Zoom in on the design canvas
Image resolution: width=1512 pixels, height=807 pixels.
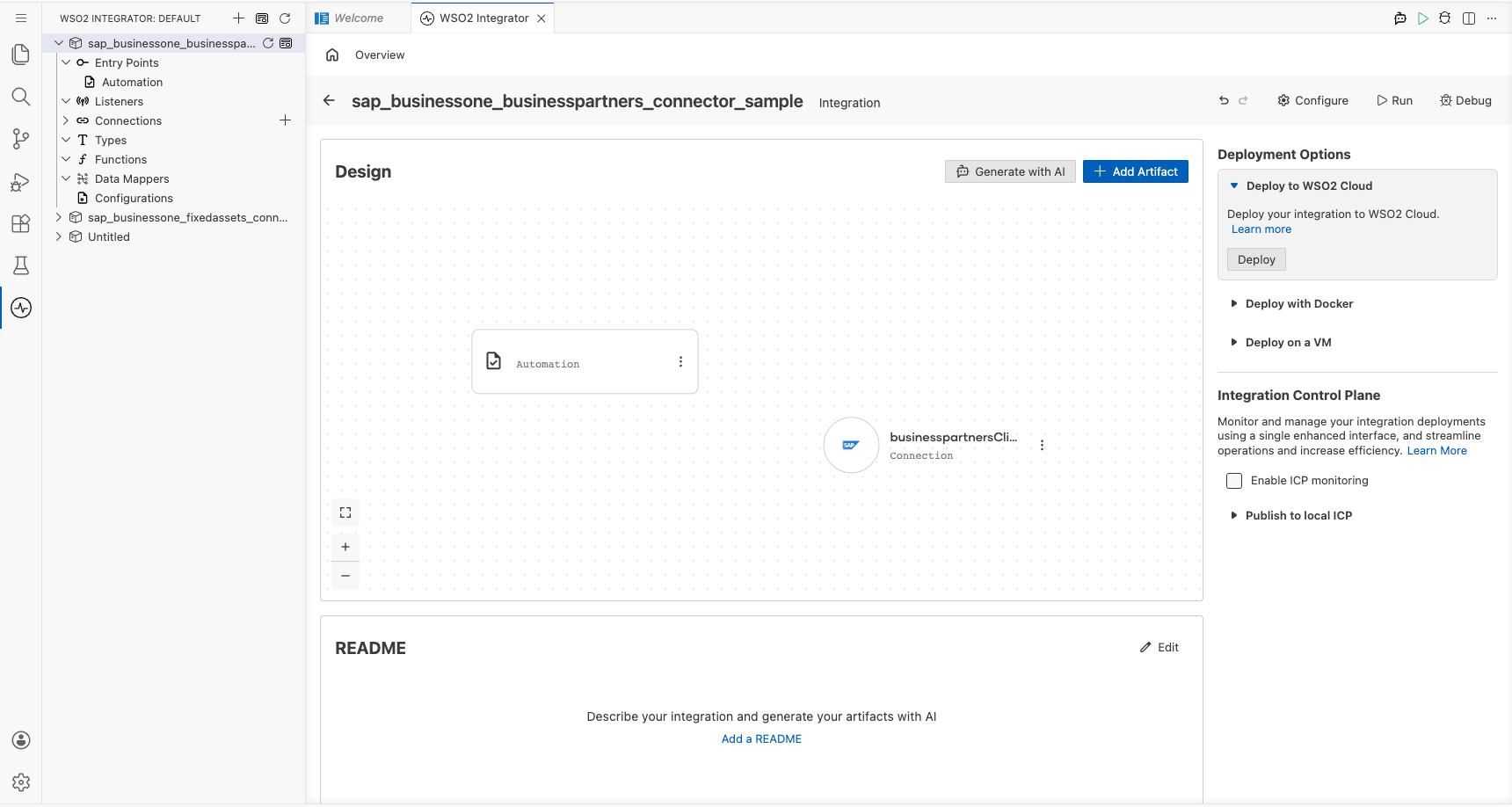point(345,547)
